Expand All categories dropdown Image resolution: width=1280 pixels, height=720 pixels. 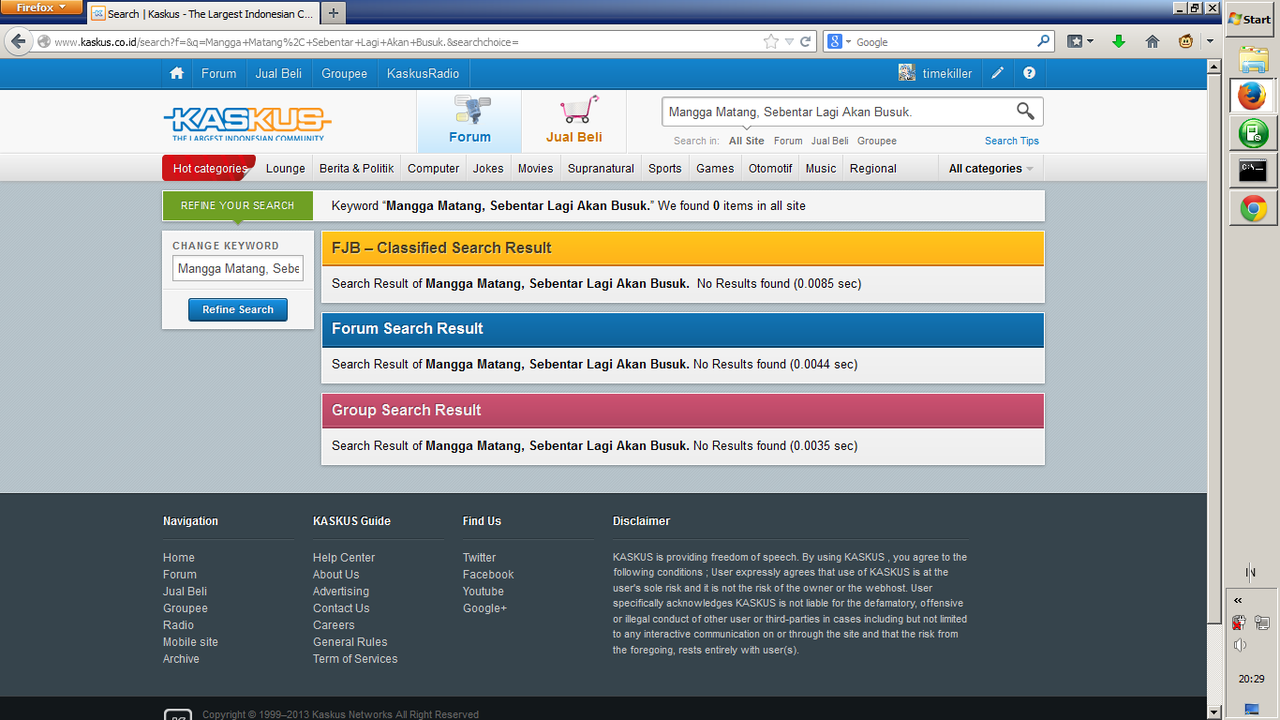[991, 168]
